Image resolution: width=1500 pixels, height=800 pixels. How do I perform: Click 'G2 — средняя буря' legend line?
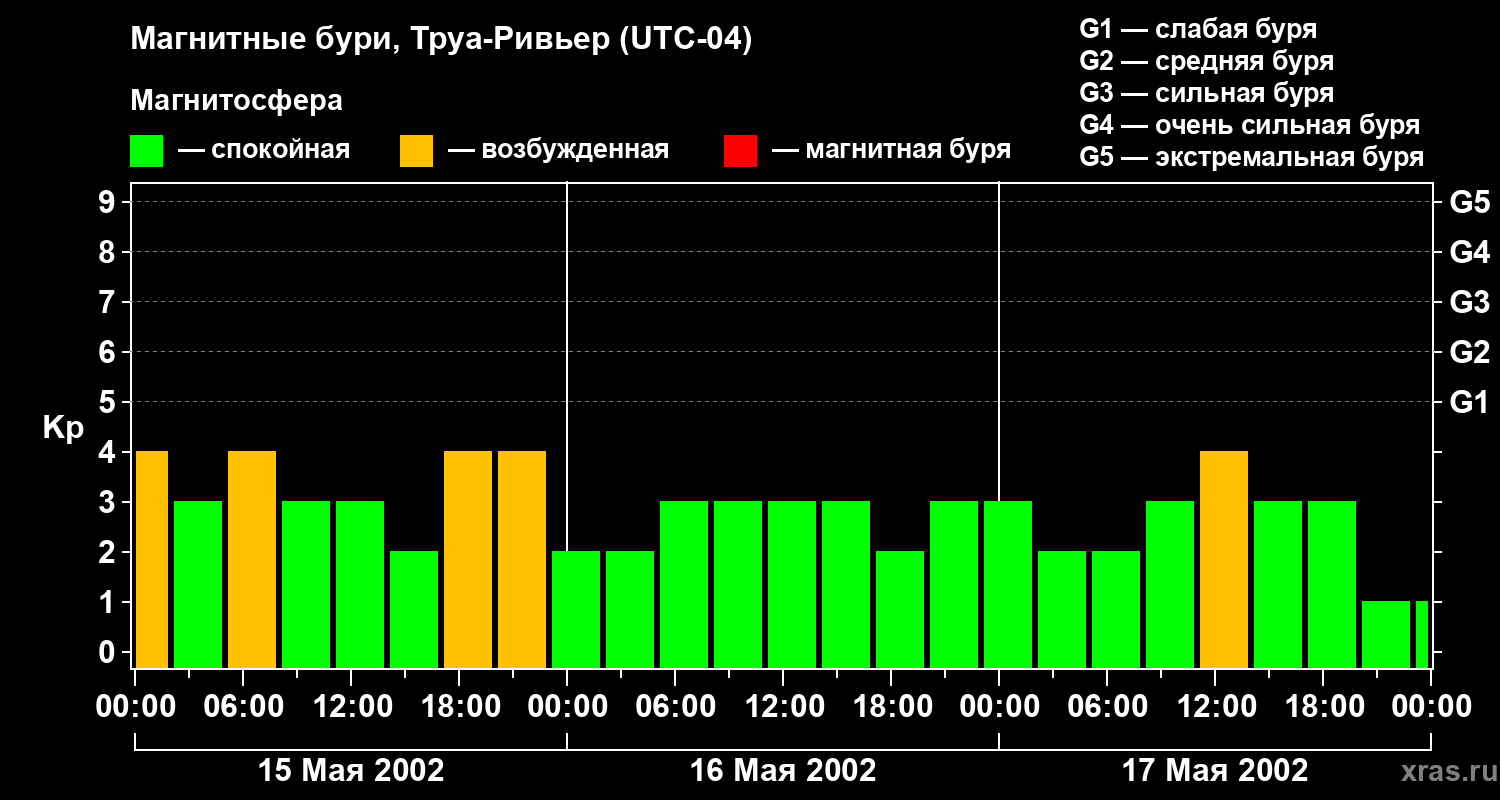pos(1206,61)
